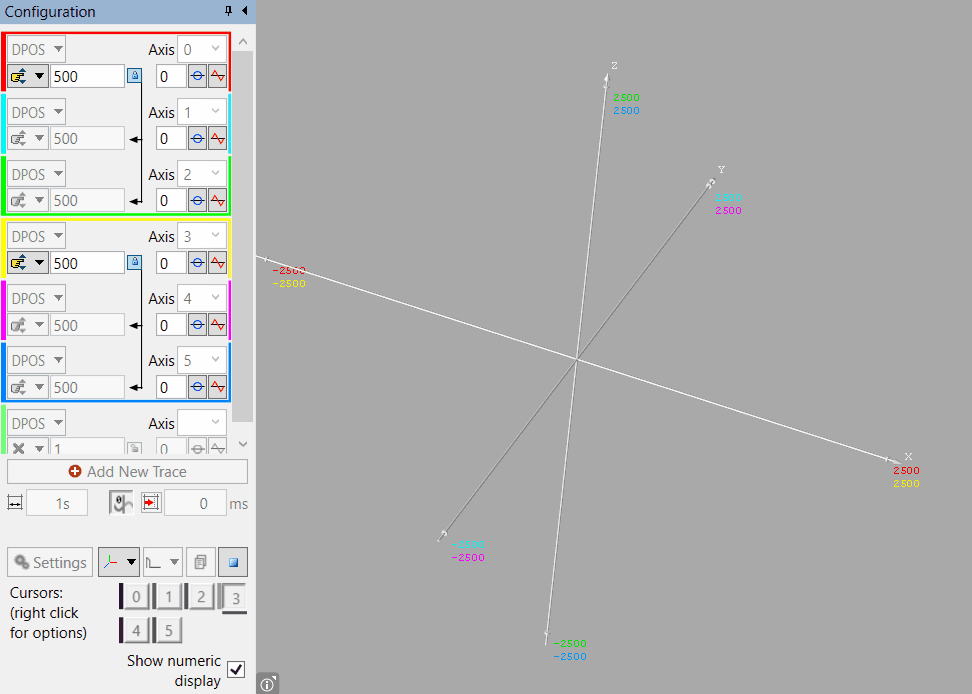Open the Settings button
Screen dimensions: 972x694
[50, 562]
